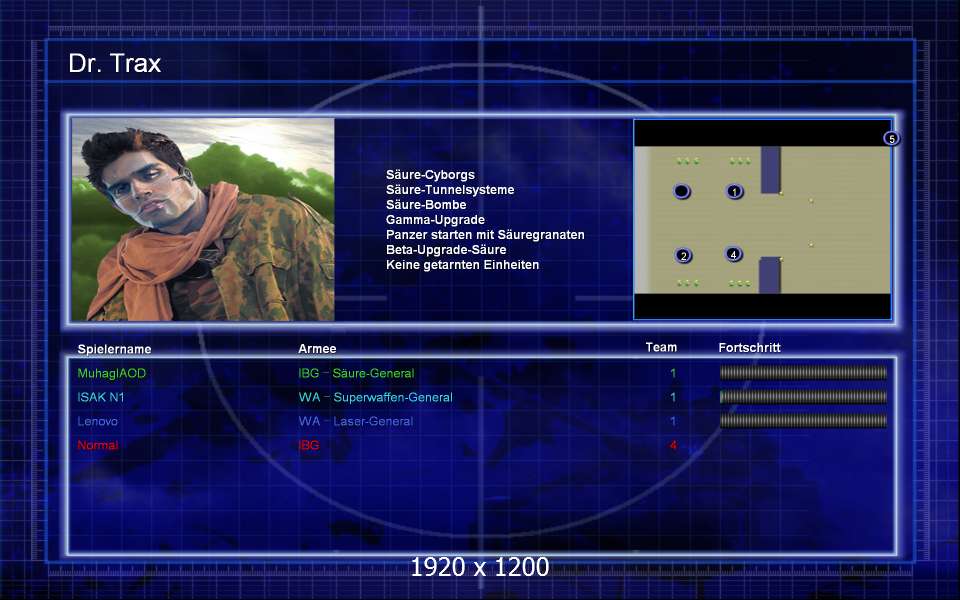This screenshot has width=960, height=600.
Task: Click the 'Fortschritt' column header
Action: [749, 348]
